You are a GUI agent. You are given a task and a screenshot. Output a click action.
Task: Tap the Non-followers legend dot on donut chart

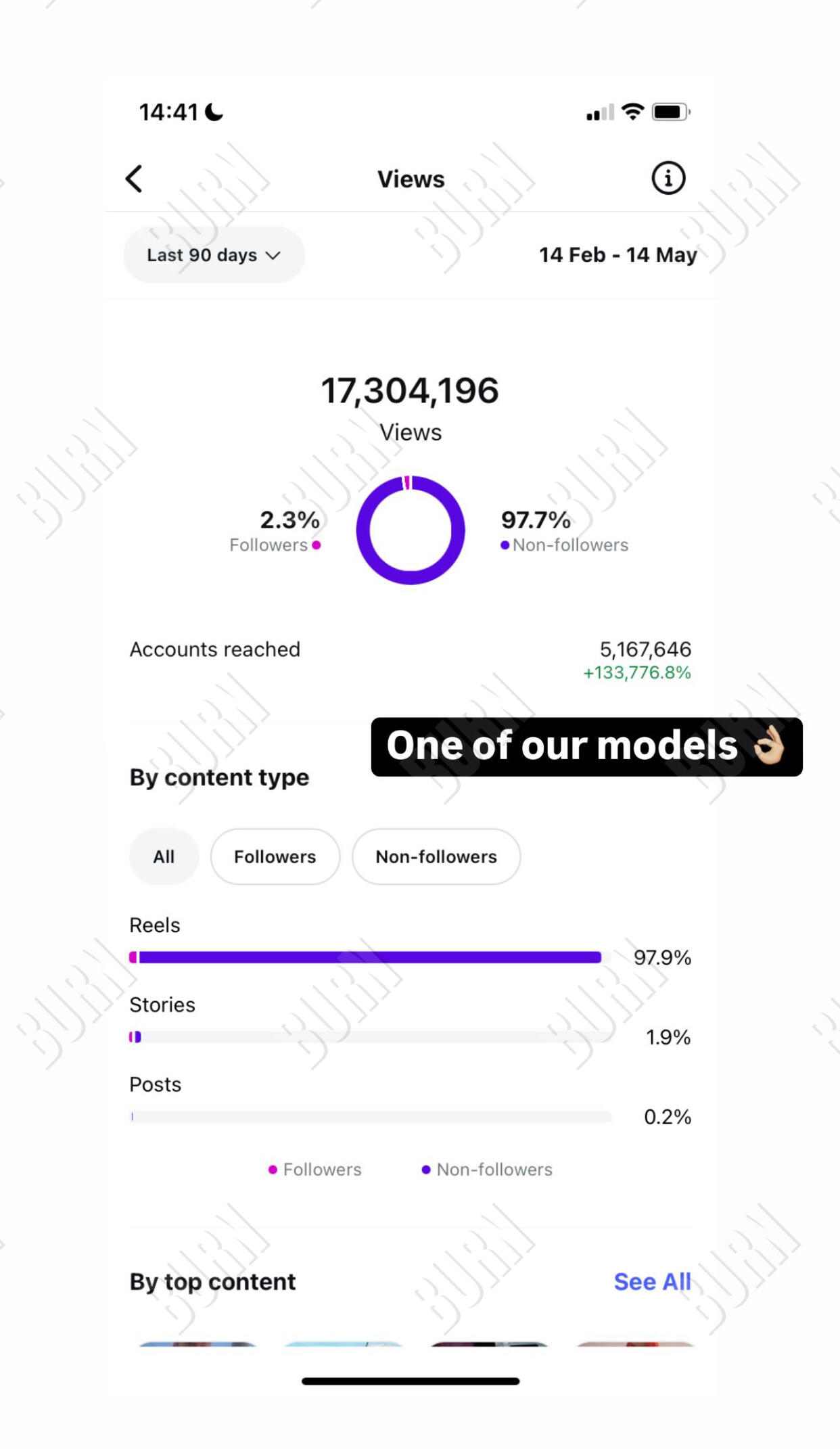(x=504, y=545)
